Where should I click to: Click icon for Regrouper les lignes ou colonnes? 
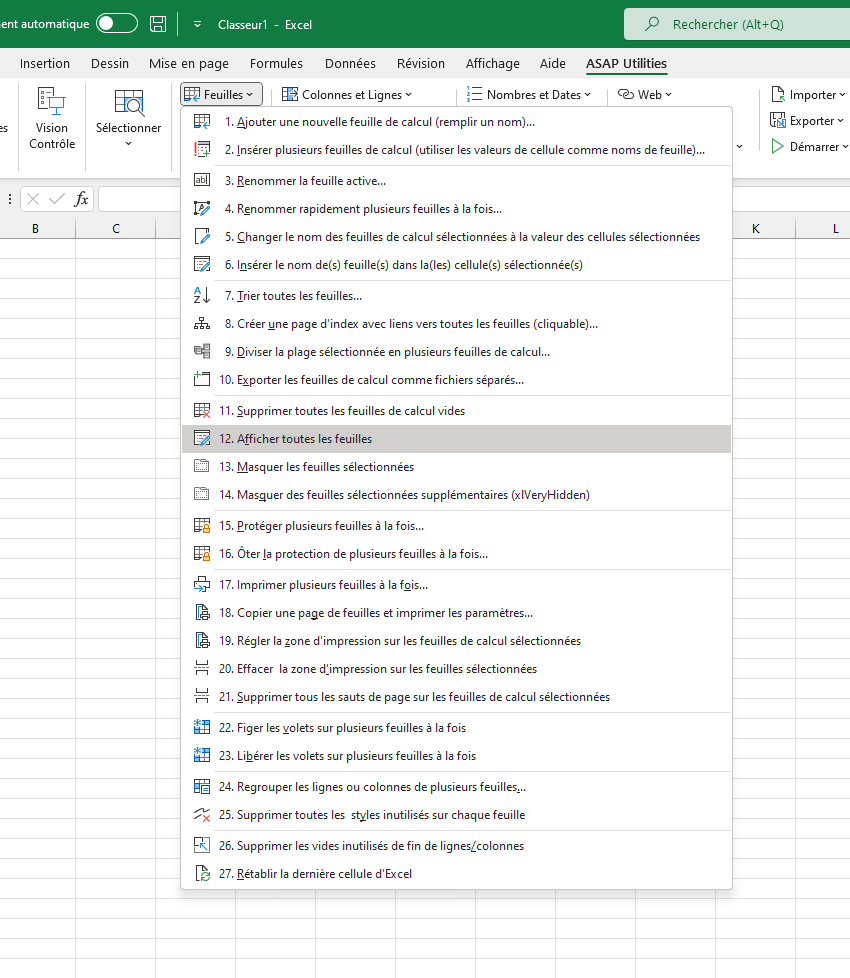[201, 787]
